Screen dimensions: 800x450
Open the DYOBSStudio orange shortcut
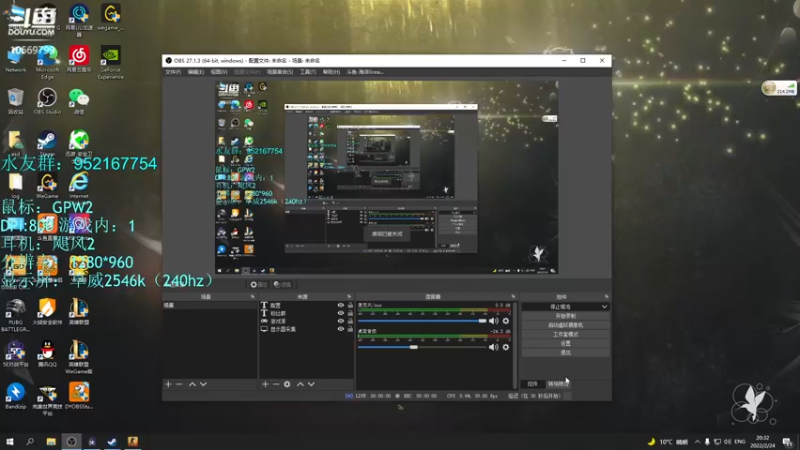[79, 396]
